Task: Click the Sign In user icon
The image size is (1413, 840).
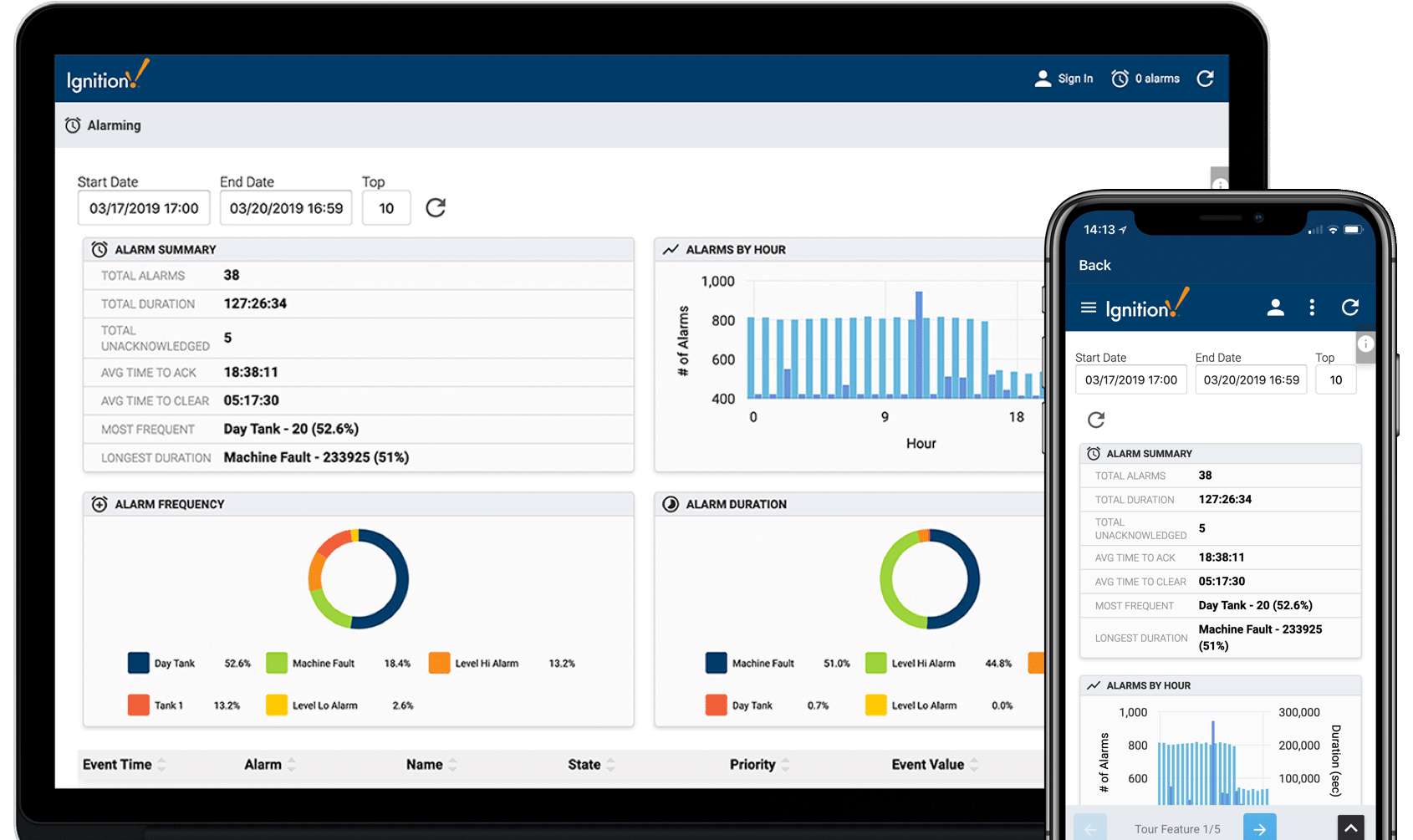Action: coord(1043,79)
